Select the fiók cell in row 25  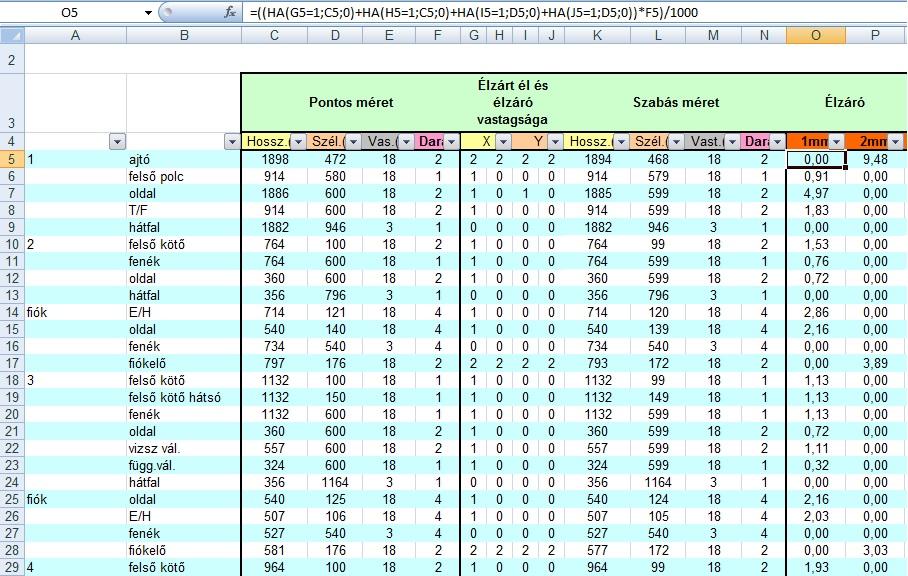click(75, 500)
